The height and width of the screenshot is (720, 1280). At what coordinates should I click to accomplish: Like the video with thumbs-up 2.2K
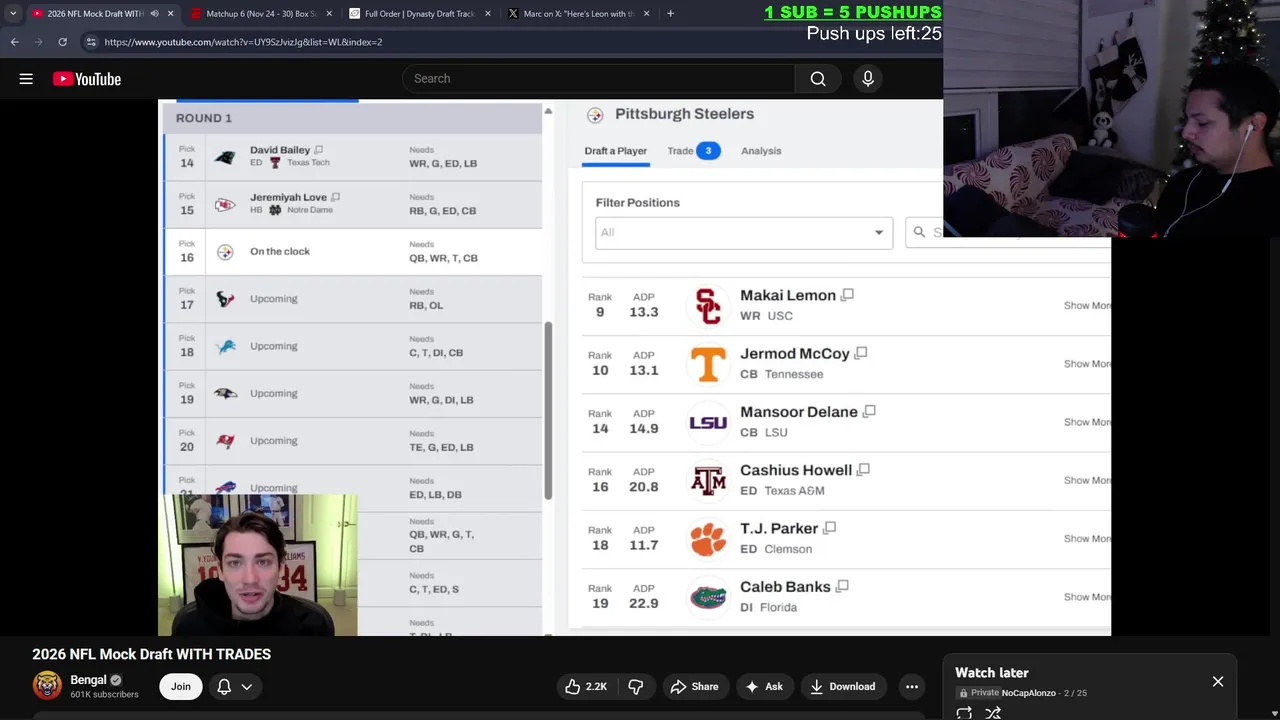tap(586, 686)
